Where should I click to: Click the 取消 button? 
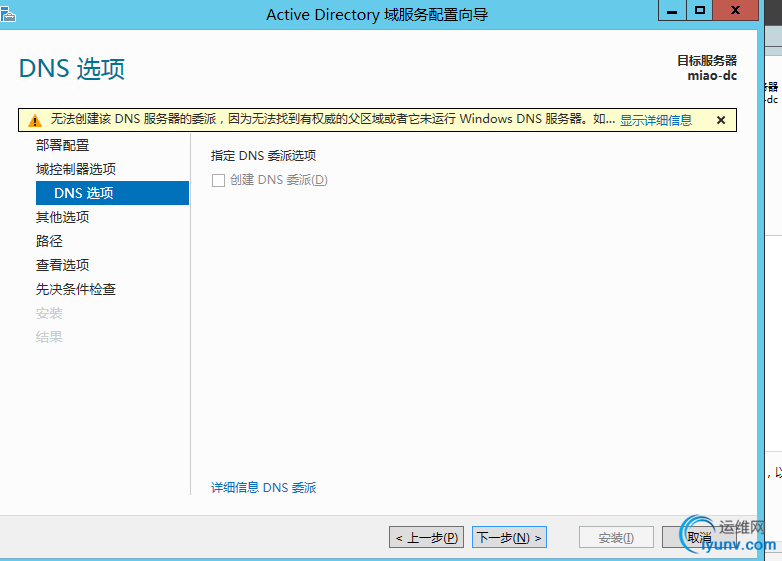tap(699, 538)
